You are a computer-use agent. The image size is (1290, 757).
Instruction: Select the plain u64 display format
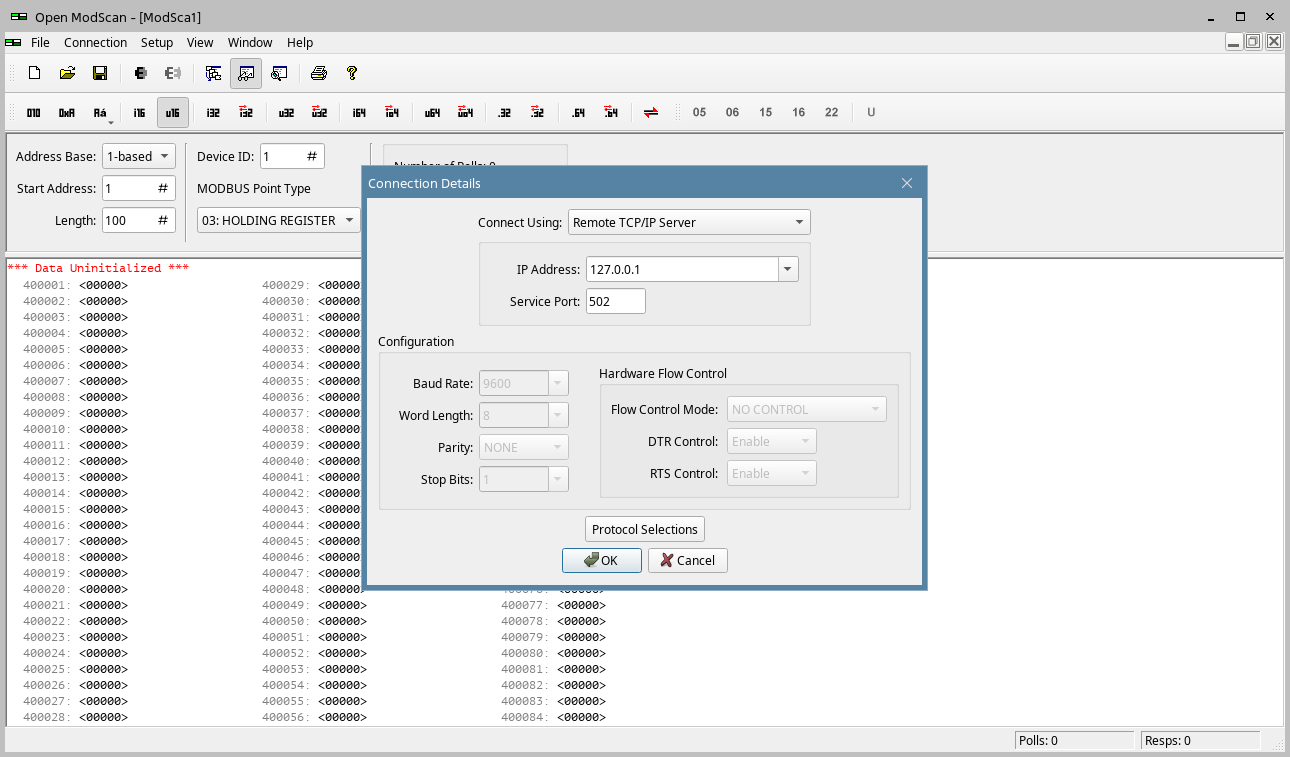(432, 113)
